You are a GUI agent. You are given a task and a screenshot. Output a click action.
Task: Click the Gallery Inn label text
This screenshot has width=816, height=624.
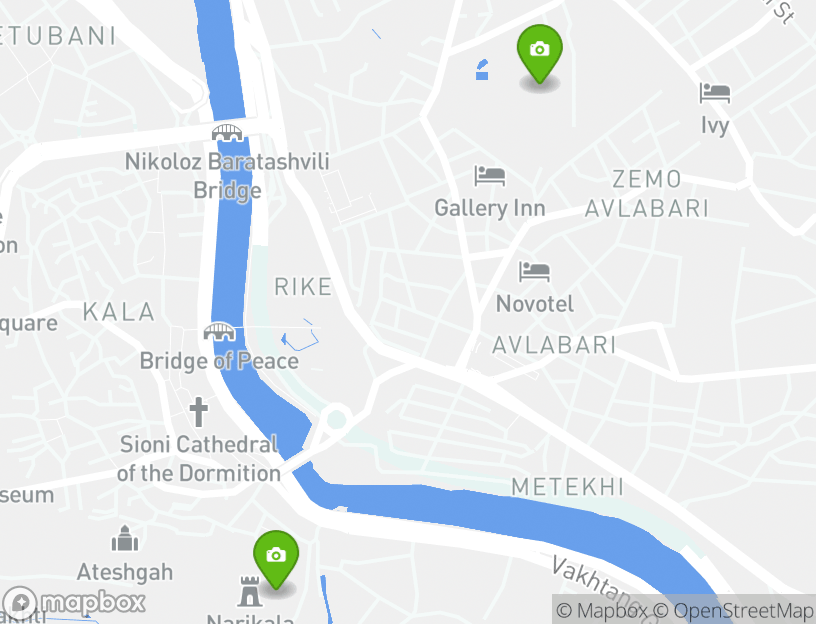(x=490, y=208)
